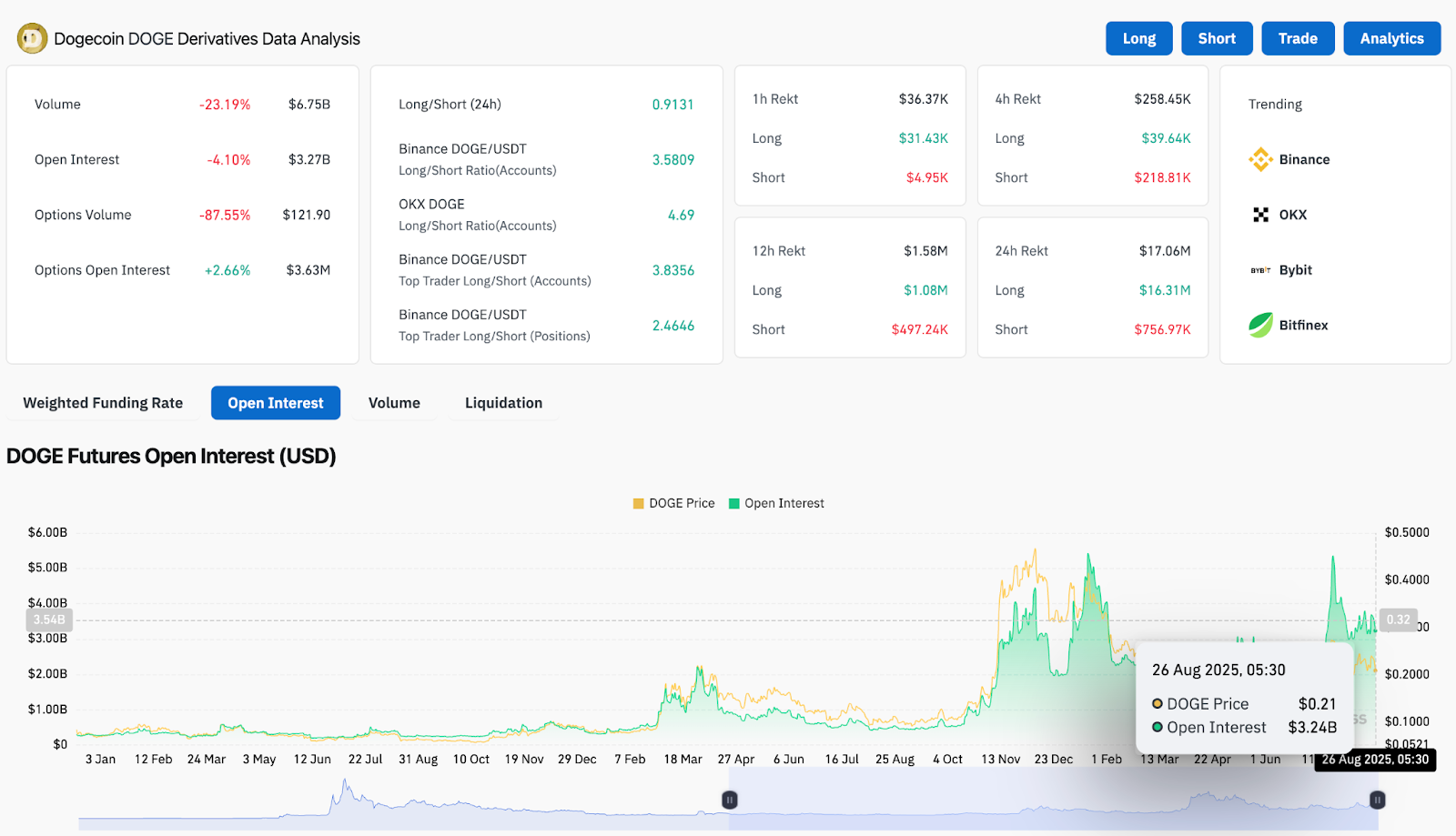1456x836 pixels.
Task: Click the mini overview chart navigator
Action: [1046, 805]
